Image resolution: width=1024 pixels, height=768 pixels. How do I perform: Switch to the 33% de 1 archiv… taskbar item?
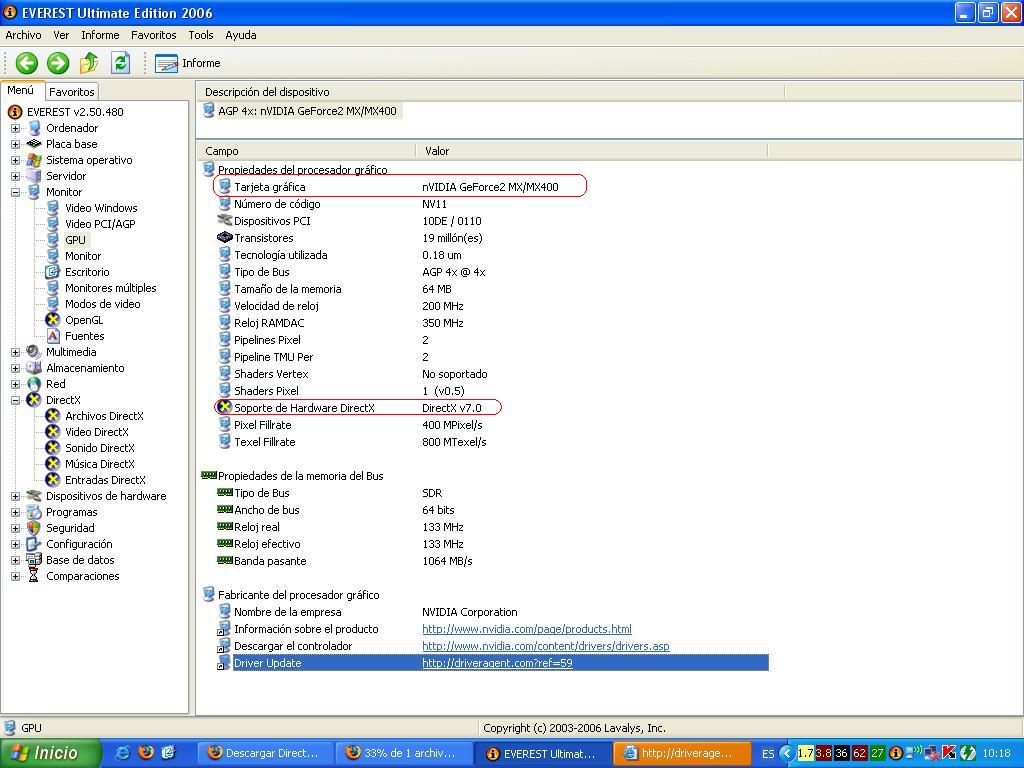pos(404,753)
